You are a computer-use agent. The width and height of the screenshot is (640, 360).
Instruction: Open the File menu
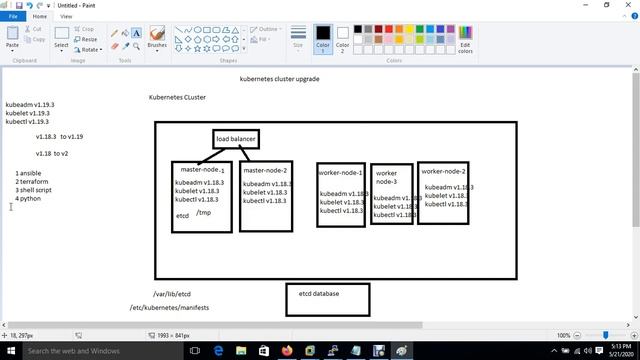coord(13,16)
